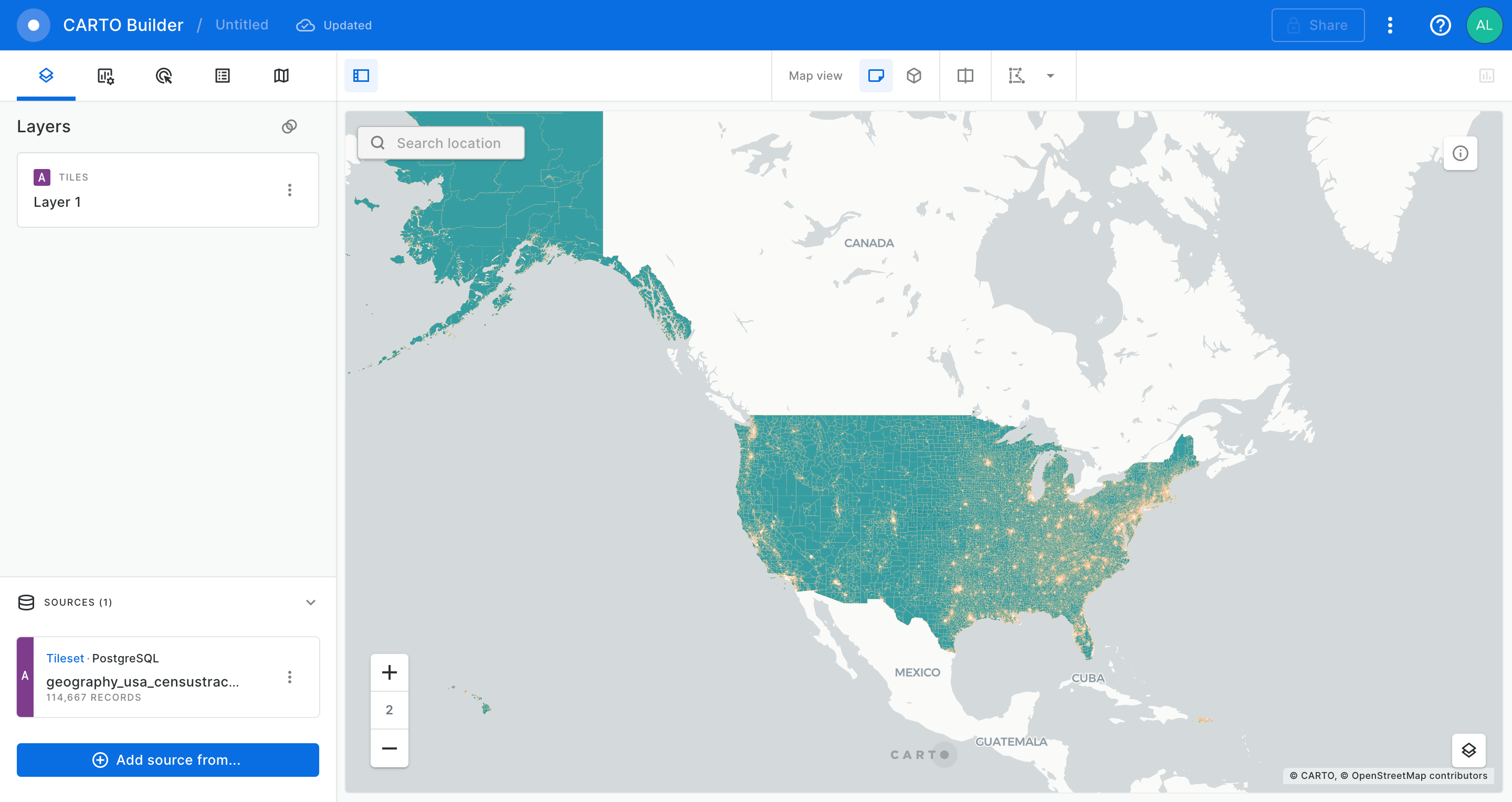Switch to 3D map view
This screenshot has height=802, width=1512.
[914, 76]
